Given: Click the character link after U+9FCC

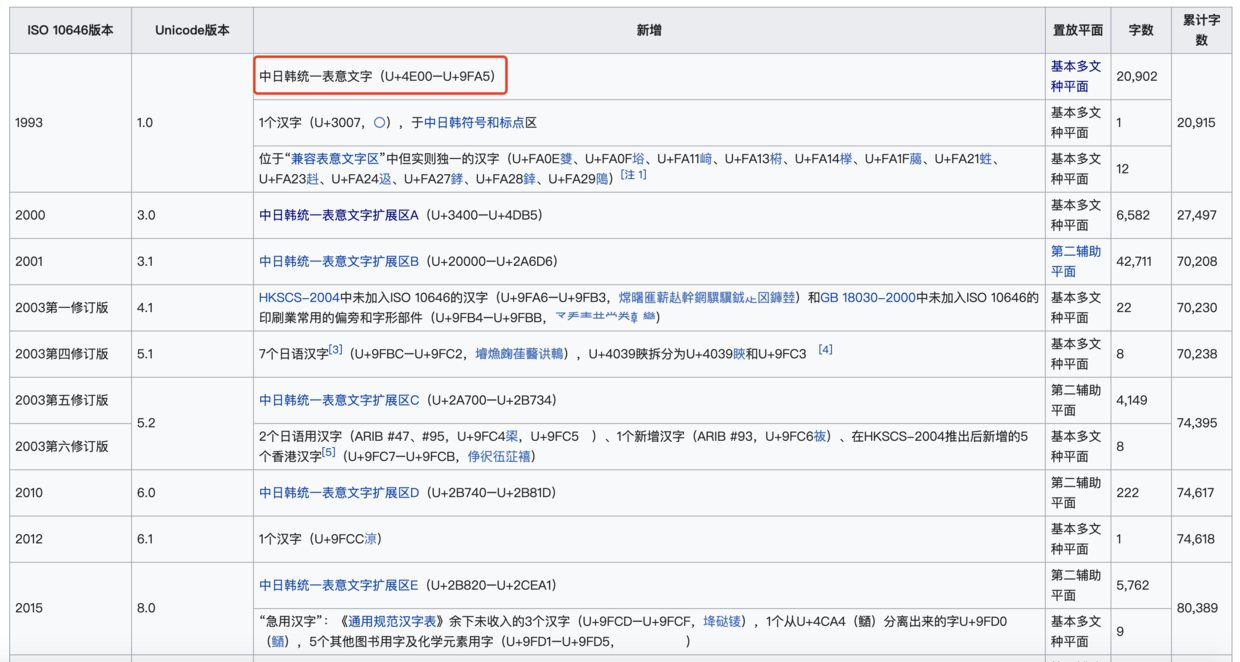Looking at the screenshot, I should click(371, 539).
